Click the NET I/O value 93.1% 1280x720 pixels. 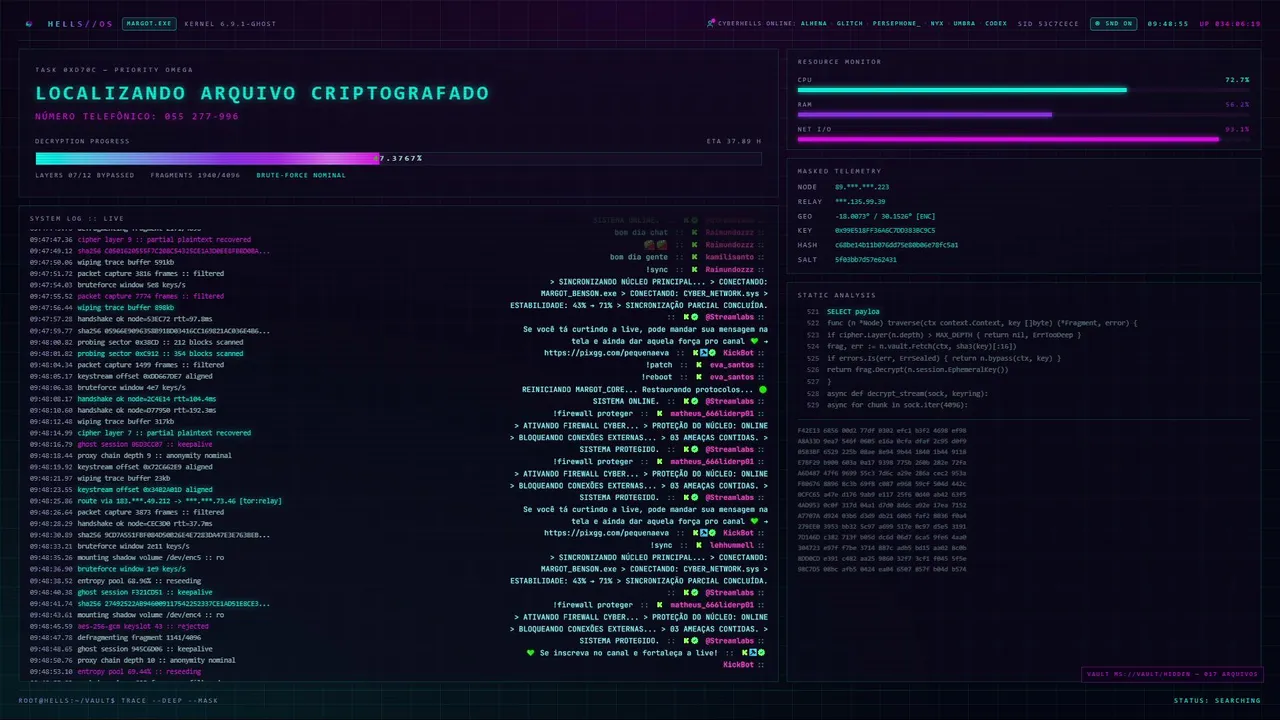(1237, 129)
